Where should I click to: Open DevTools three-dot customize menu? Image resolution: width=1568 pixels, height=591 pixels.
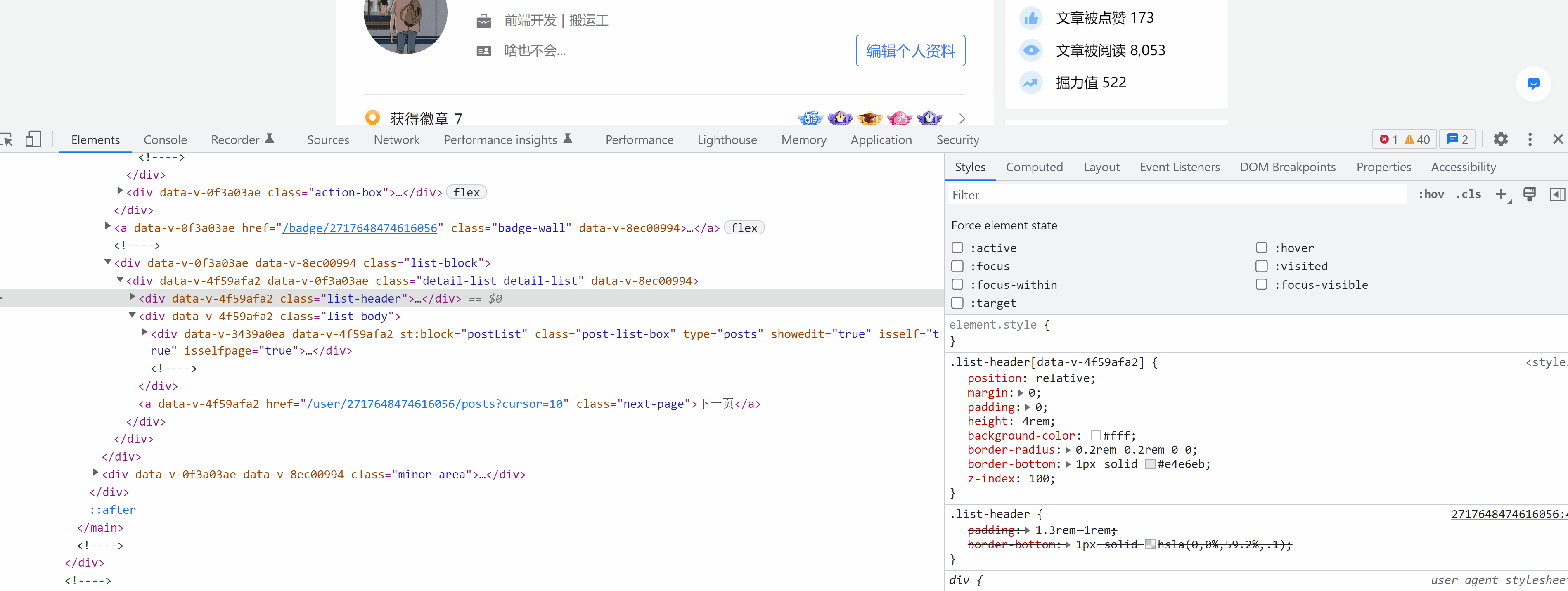(x=1530, y=139)
